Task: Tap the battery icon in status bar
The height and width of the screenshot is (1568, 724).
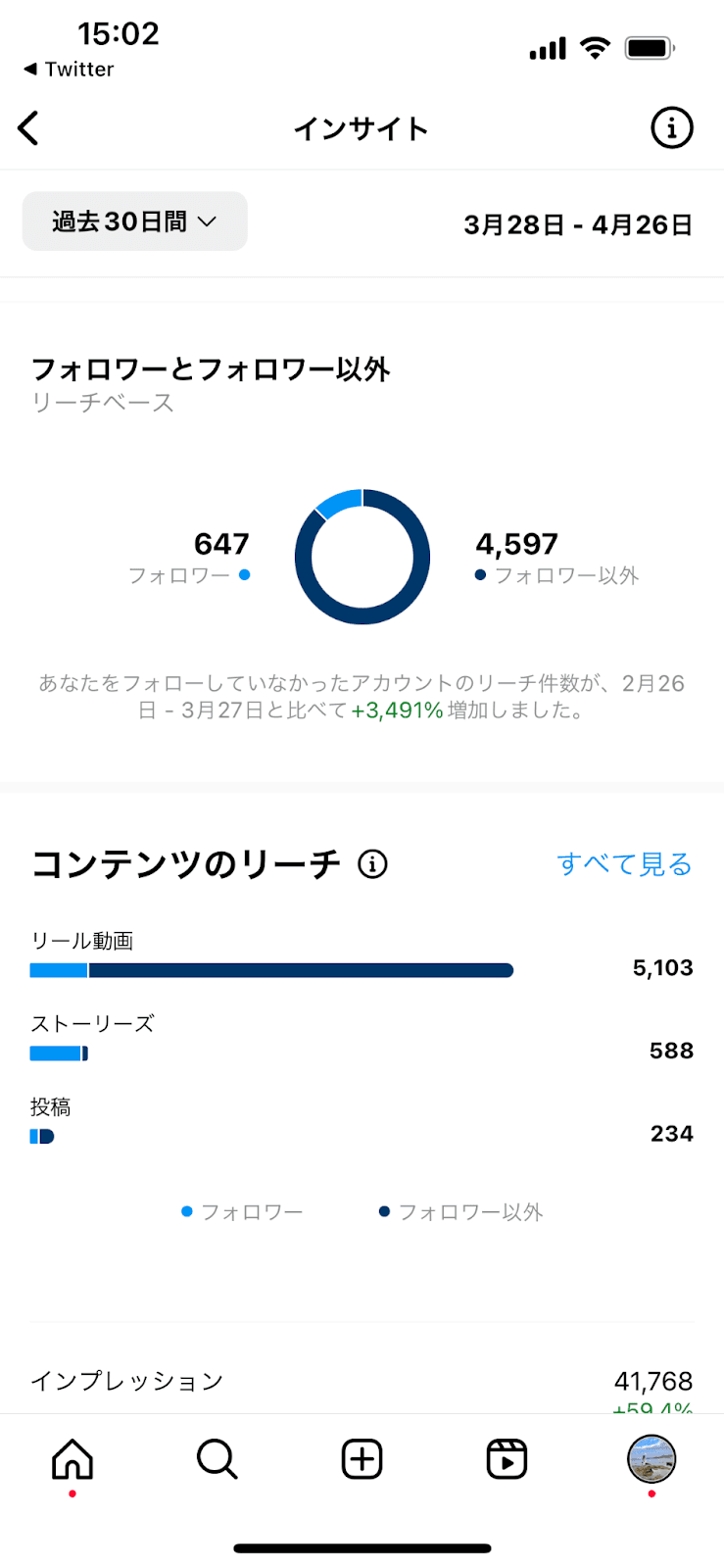Action: pyautogui.click(x=649, y=47)
